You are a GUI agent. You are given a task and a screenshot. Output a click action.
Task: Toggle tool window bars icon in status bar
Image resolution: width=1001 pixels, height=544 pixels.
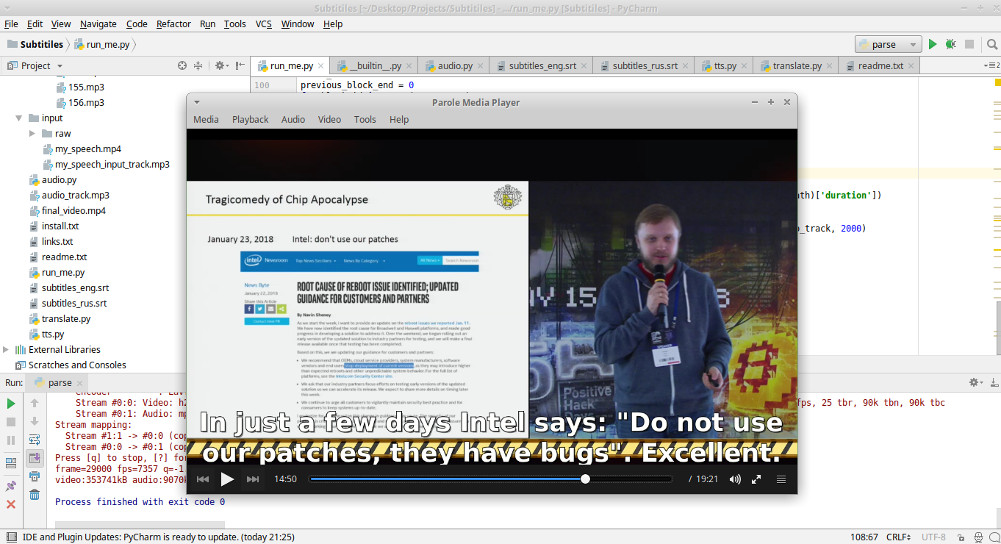[x=11, y=537]
